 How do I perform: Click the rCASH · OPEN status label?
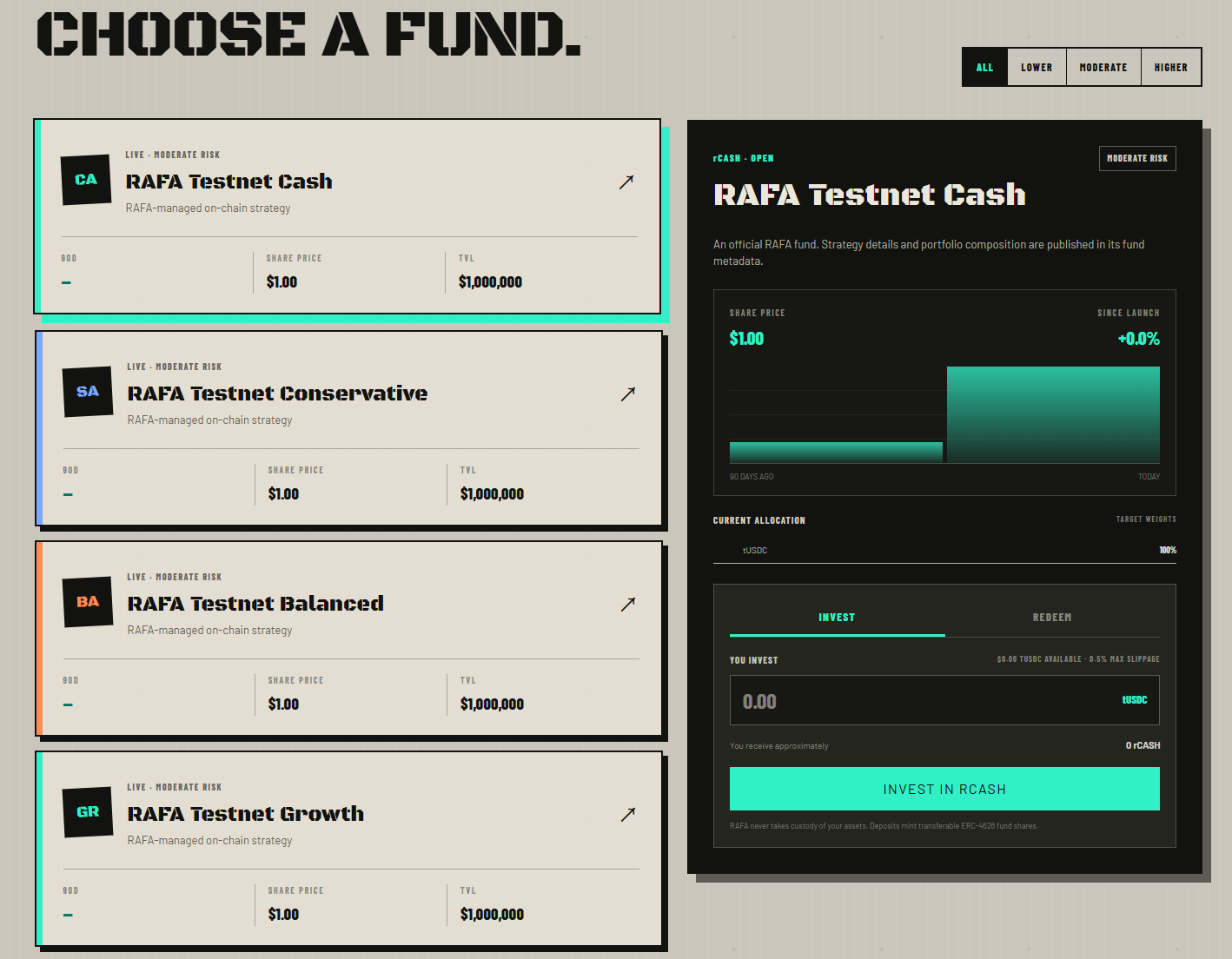point(744,158)
